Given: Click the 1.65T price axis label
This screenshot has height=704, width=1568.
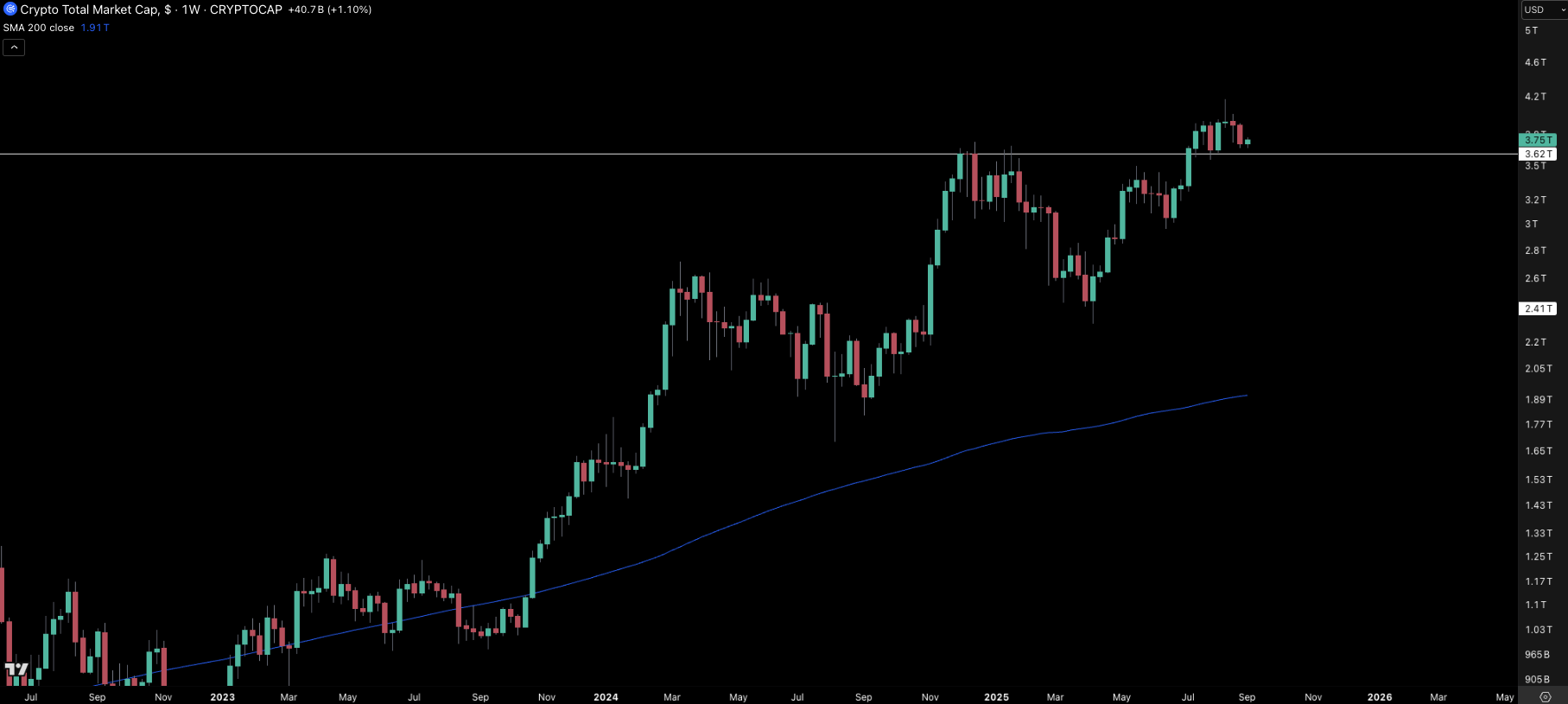Looking at the screenshot, I should 1539,452.
